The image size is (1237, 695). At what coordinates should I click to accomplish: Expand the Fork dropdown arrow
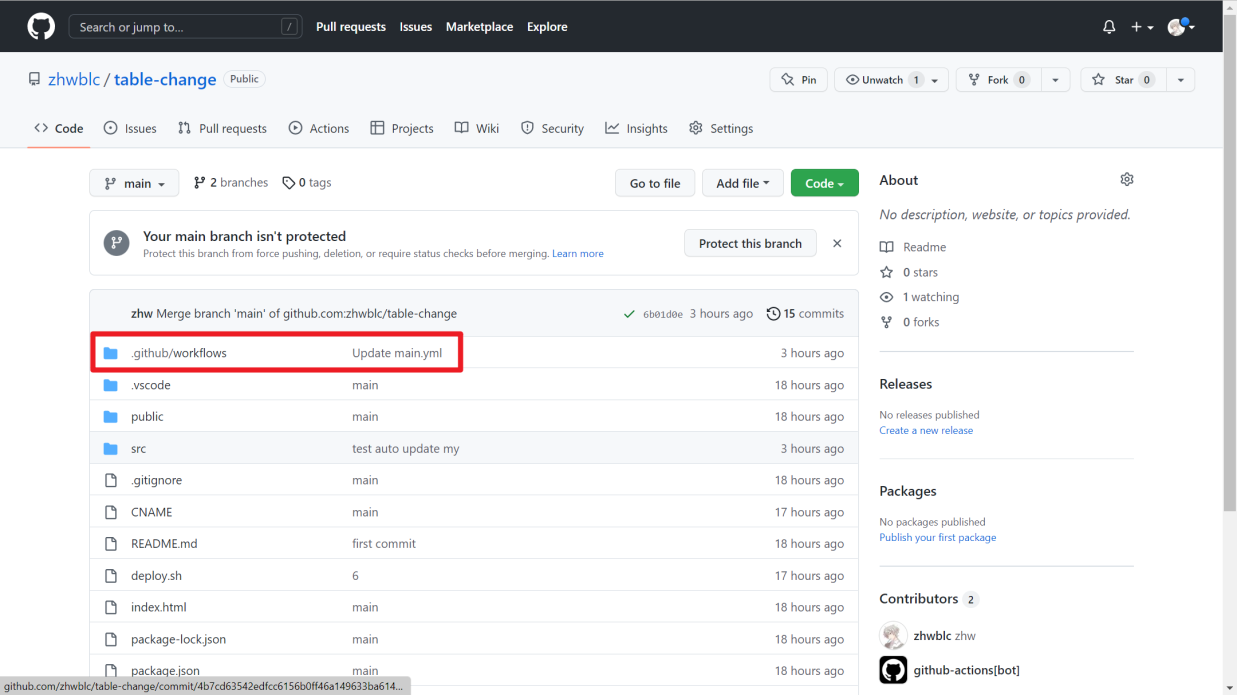tap(1056, 80)
